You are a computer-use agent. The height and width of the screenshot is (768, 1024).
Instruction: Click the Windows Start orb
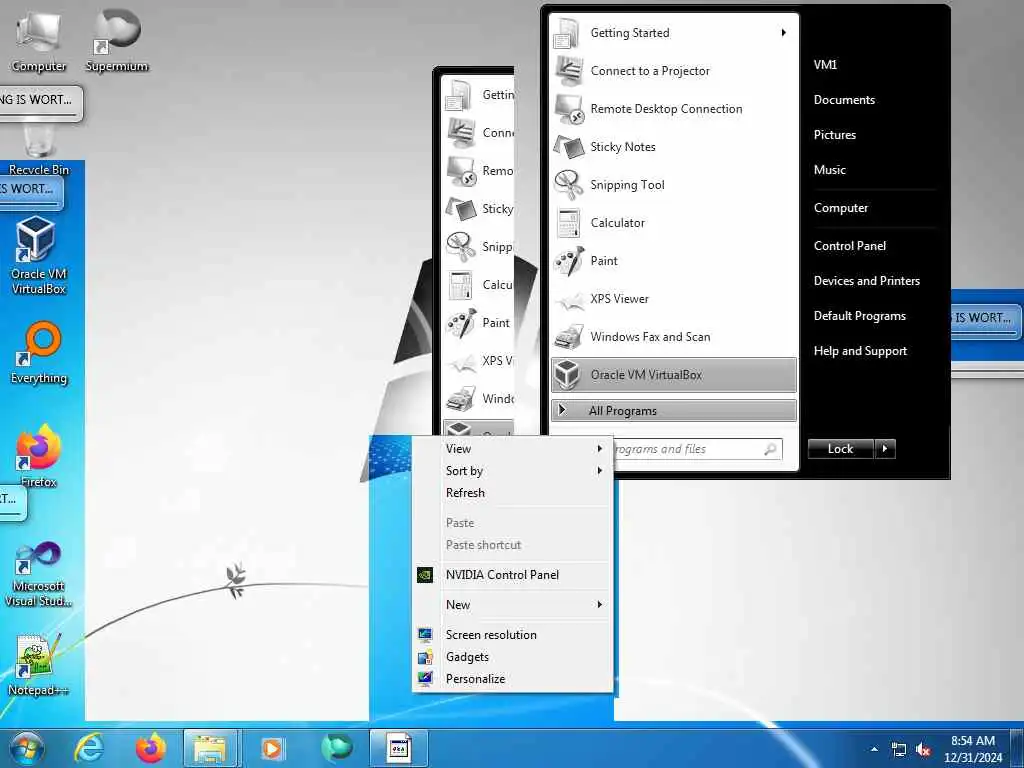point(27,748)
